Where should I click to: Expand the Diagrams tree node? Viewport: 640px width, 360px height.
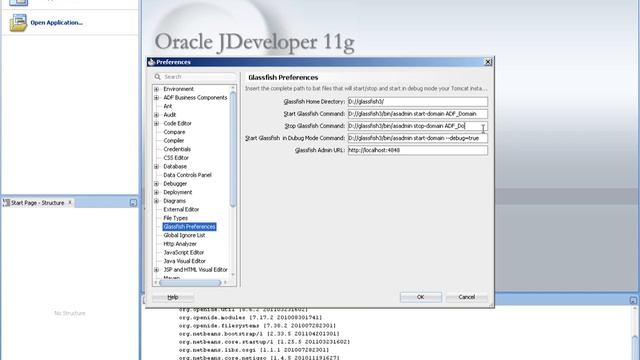tap(156, 201)
